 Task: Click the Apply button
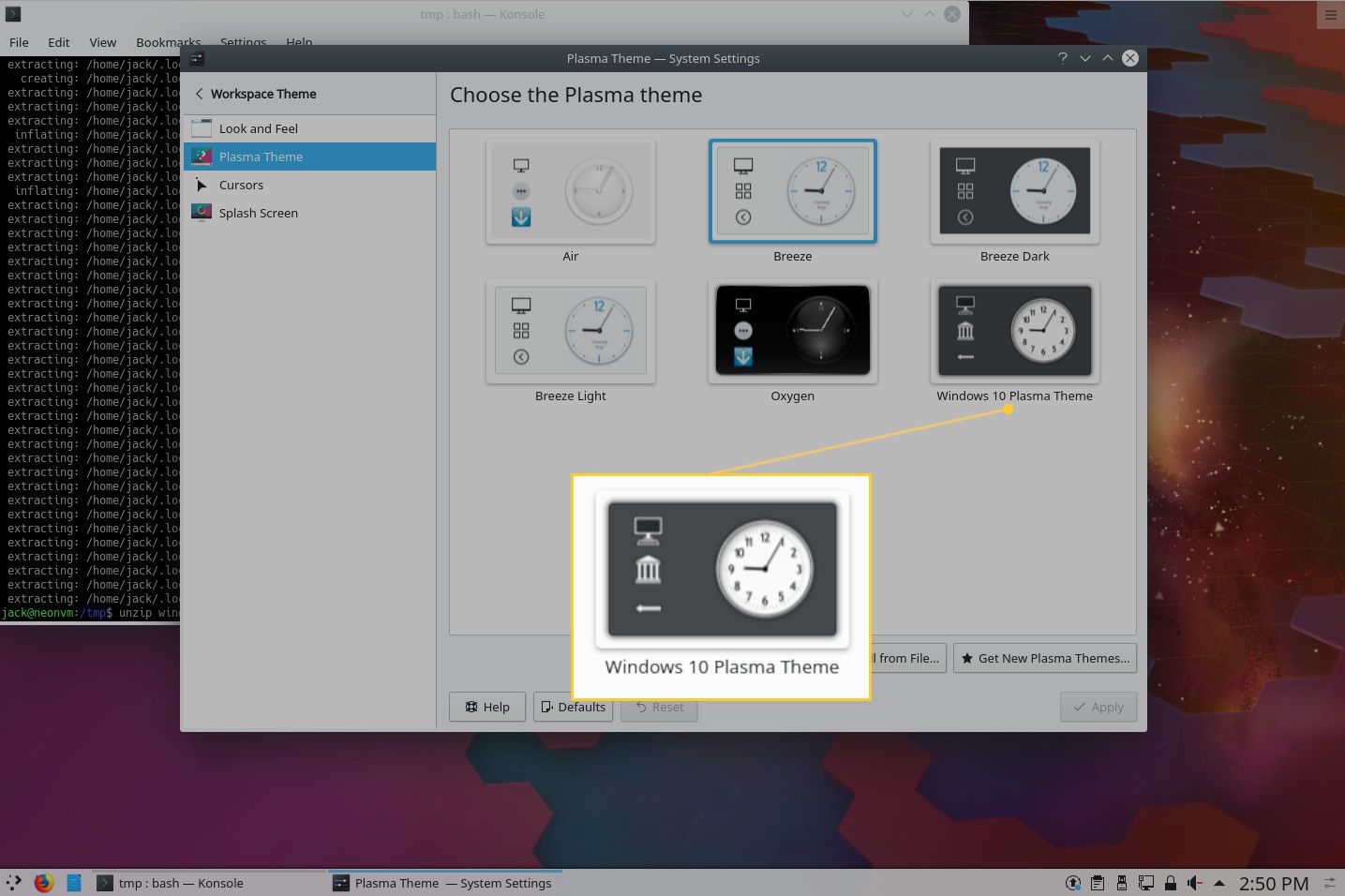point(1098,707)
